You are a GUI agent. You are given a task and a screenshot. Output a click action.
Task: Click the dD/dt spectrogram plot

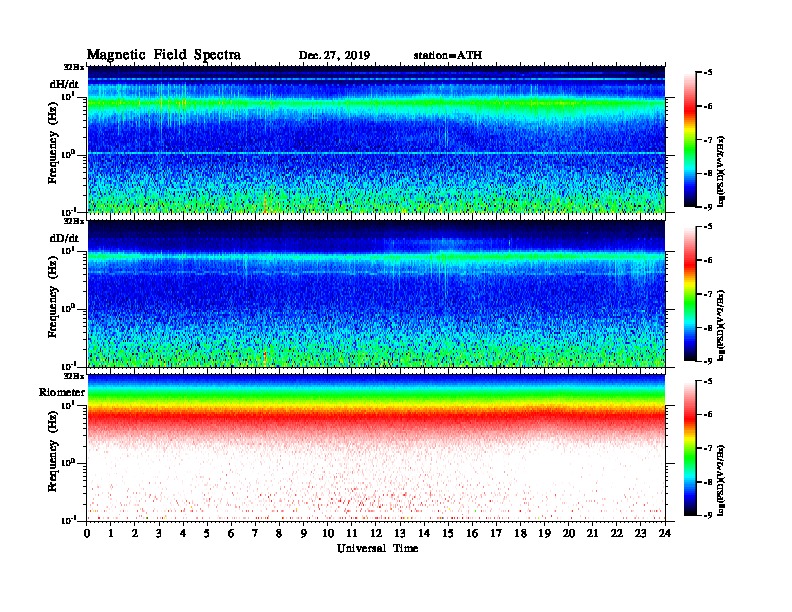click(376, 293)
